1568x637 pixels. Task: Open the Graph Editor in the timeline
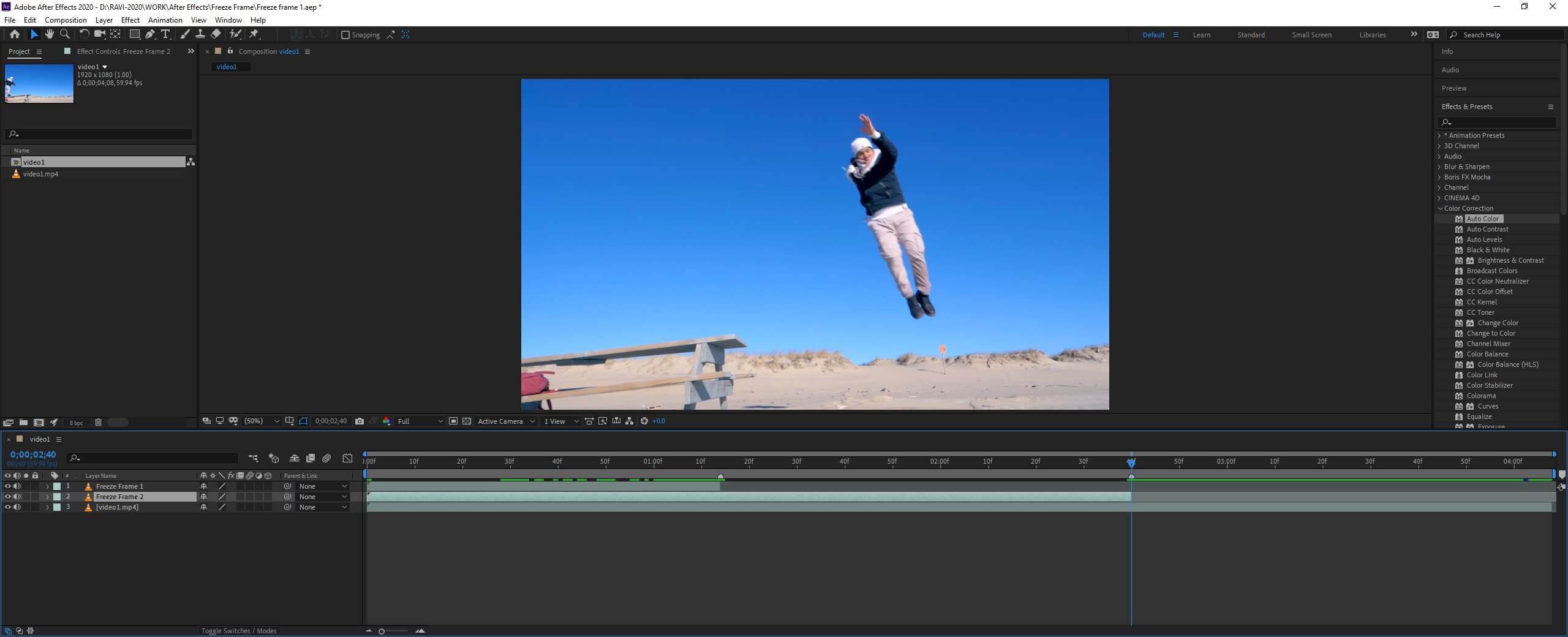coord(347,458)
